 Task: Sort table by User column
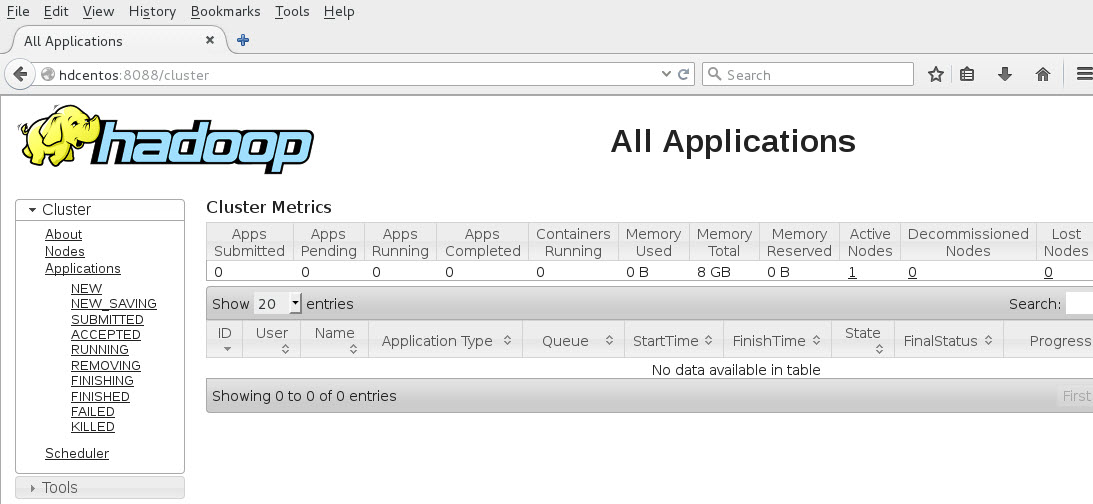271,339
